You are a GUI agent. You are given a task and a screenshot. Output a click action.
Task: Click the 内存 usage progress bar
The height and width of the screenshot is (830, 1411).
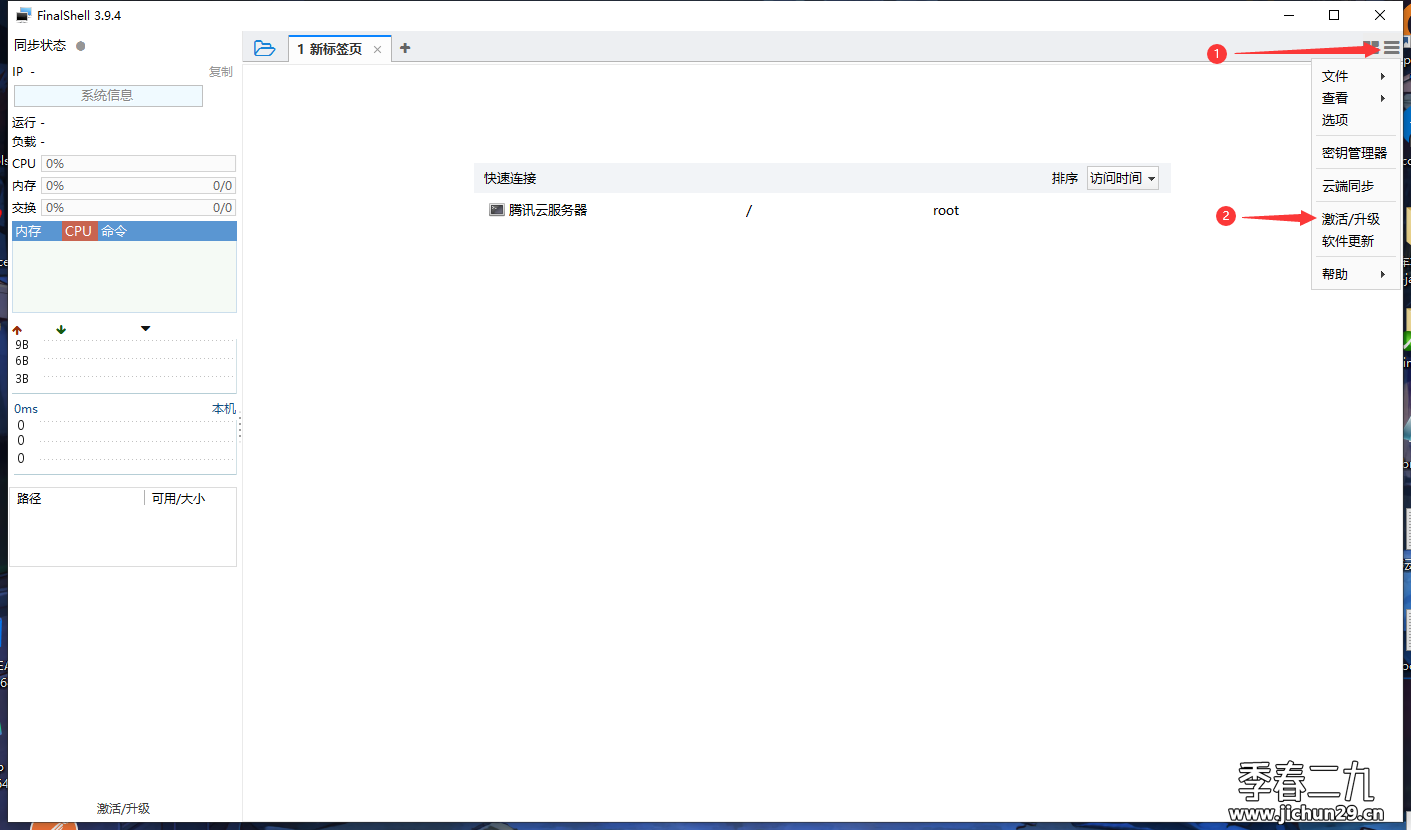coord(138,185)
